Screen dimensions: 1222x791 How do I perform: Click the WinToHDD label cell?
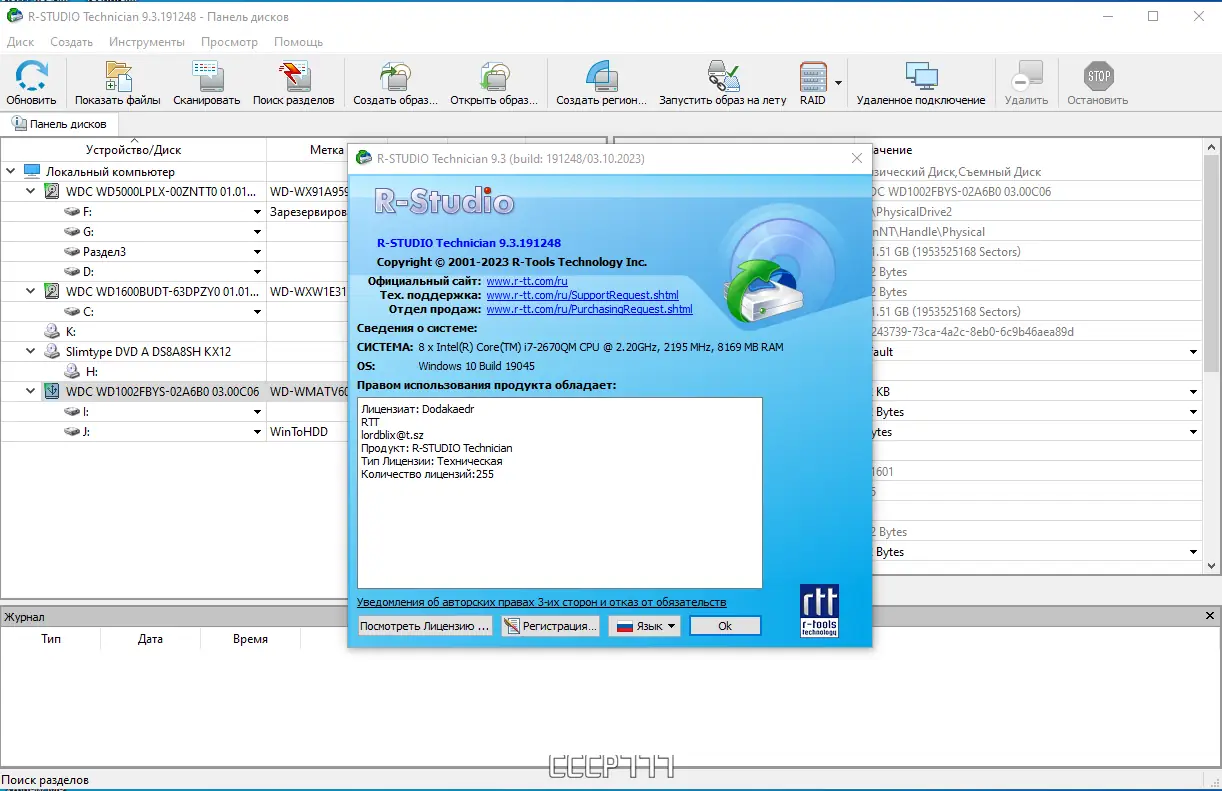click(299, 432)
